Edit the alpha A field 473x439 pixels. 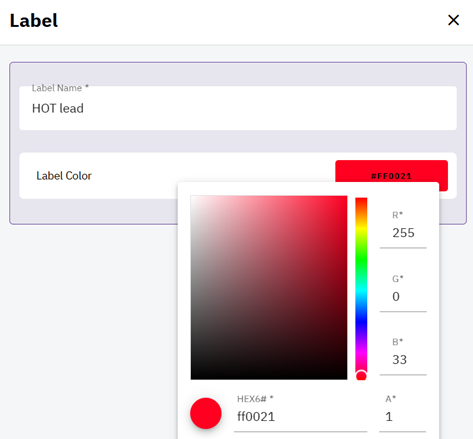[x=402, y=417]
